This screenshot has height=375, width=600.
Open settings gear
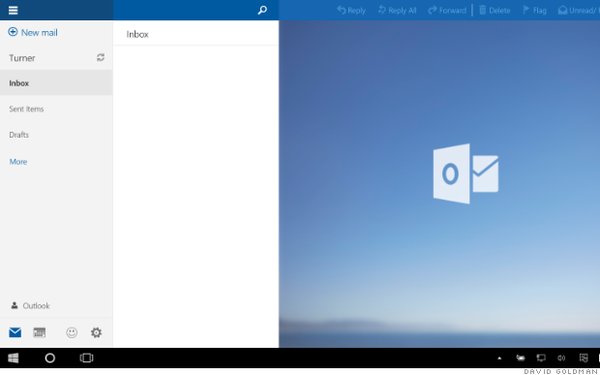click(x=96, y=333)
